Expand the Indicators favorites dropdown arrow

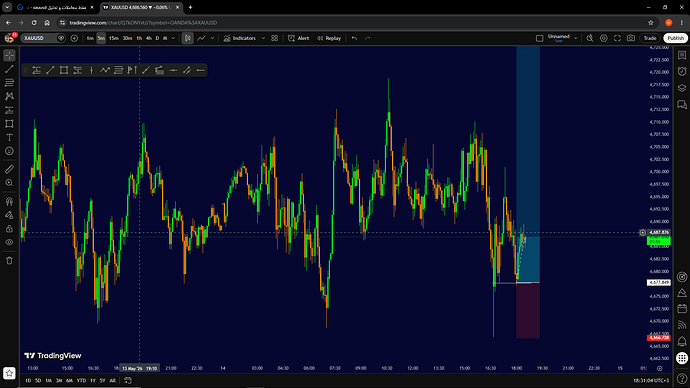tap(263, 38)
